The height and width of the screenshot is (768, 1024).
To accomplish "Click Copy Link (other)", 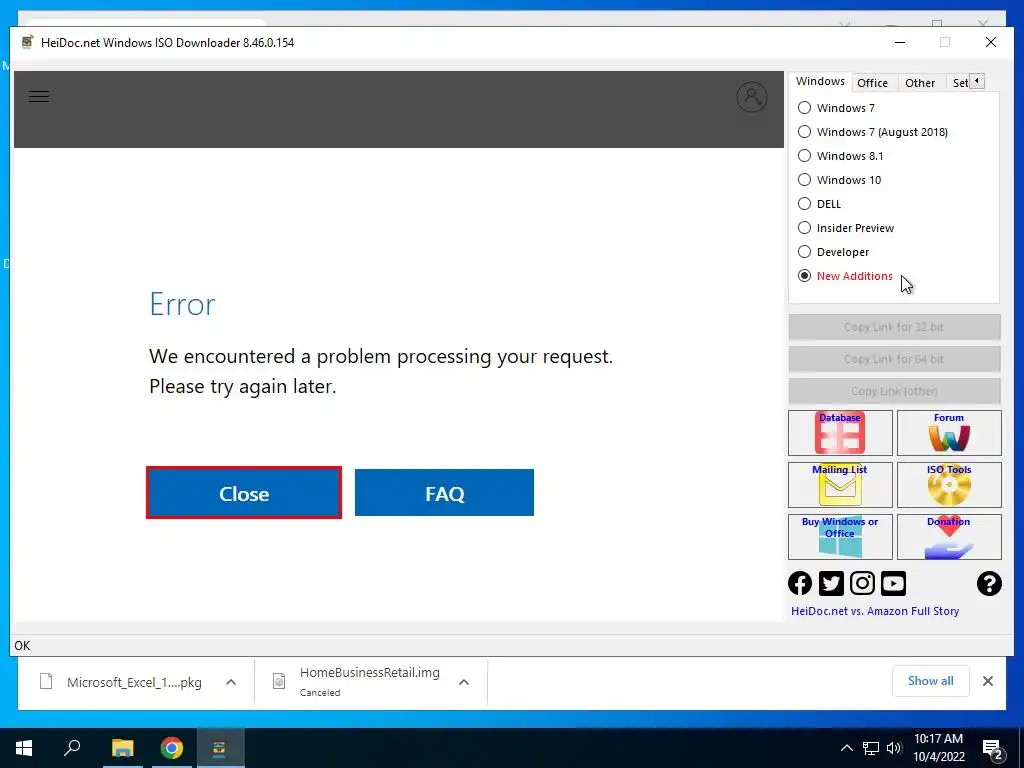I will point(894,391).
